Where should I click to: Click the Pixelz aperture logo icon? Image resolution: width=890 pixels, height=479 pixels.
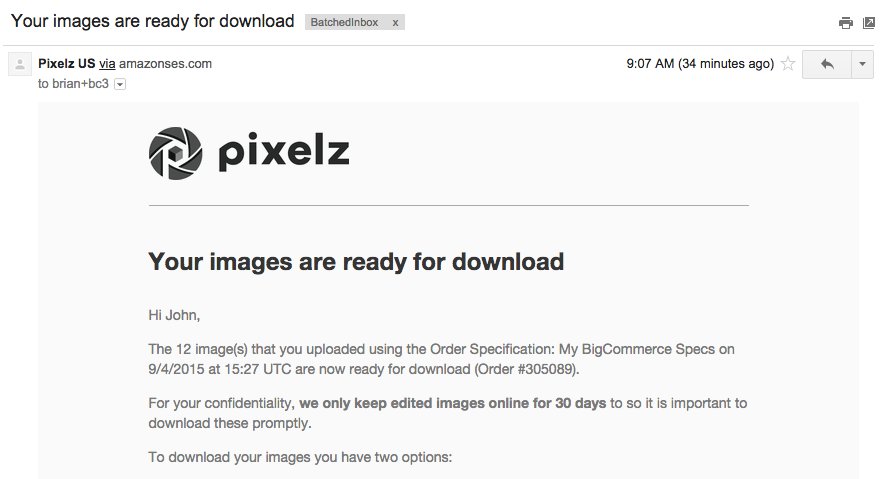click(x=175, y=154)
